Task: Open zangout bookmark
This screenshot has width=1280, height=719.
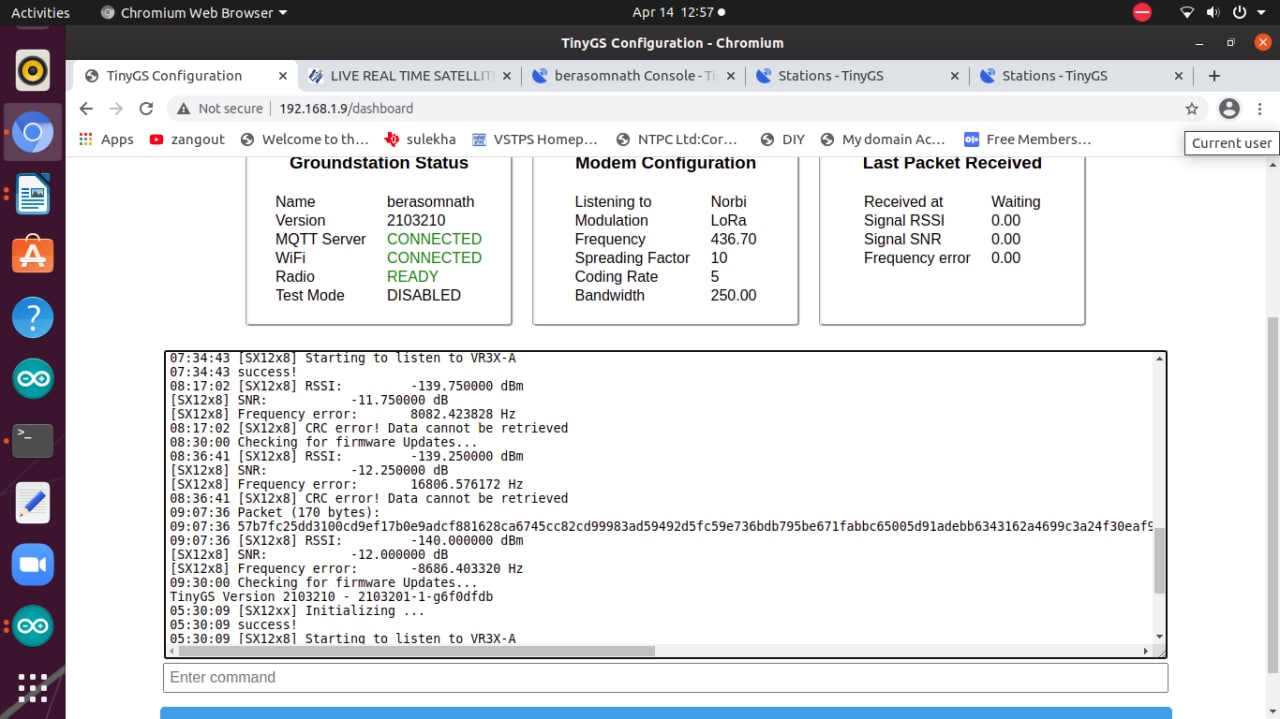Action: [x=187, y=139]
